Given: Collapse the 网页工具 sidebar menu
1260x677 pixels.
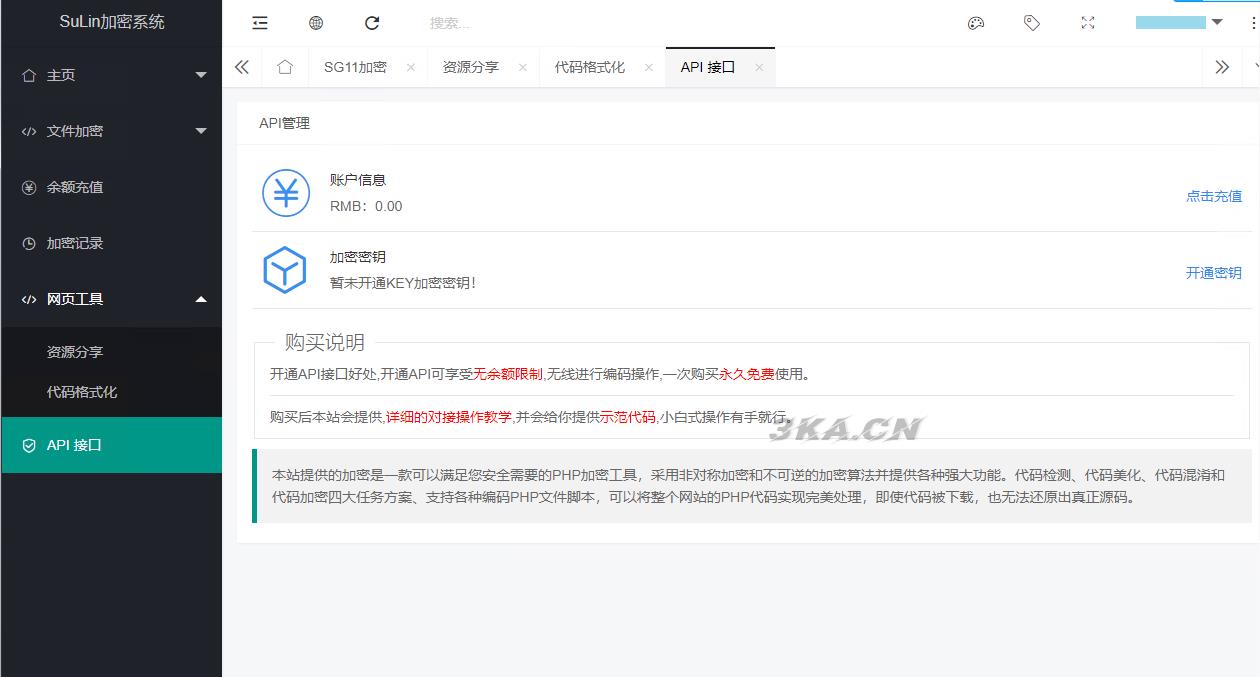Looking at the screenshot, I should [x=110, y=299].
